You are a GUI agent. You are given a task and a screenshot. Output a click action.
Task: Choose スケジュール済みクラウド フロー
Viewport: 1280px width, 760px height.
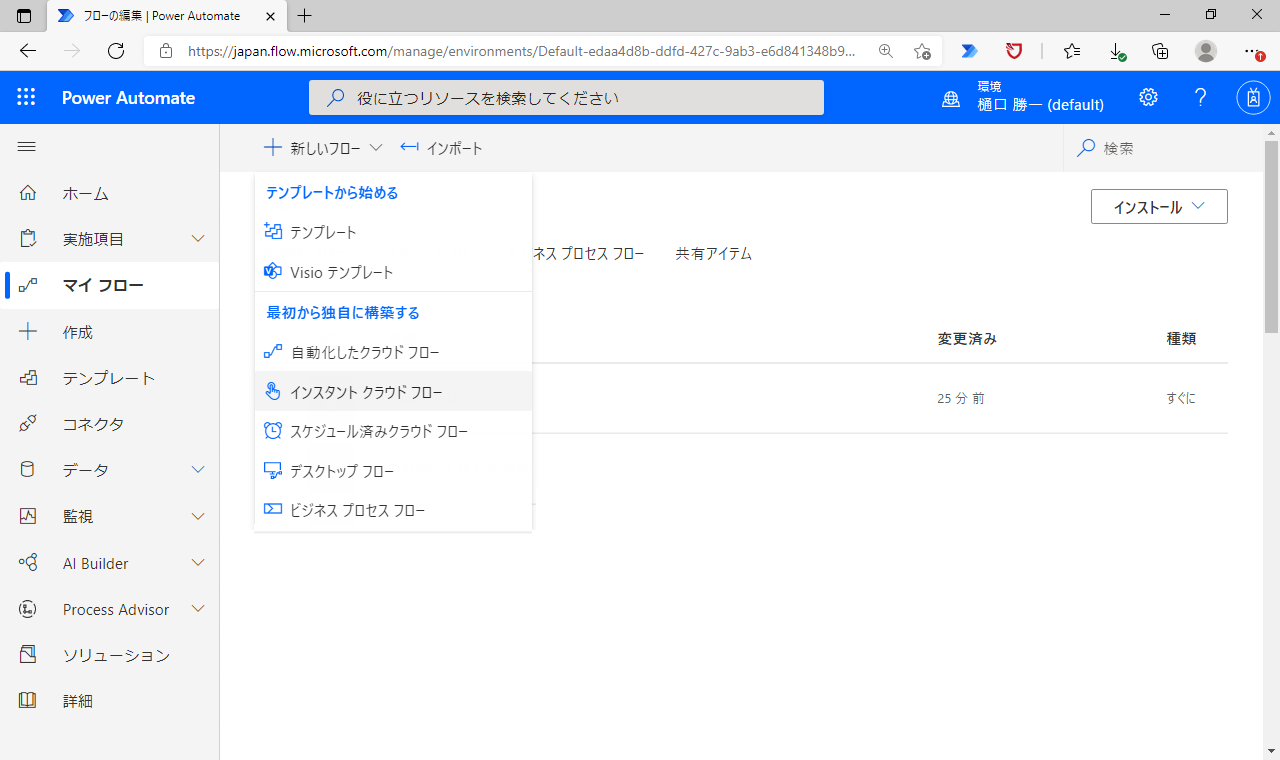pos(393,431)
